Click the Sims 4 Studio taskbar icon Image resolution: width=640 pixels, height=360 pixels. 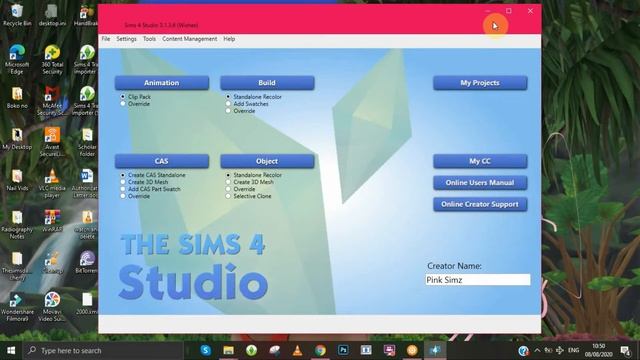(x=435, y=350)
